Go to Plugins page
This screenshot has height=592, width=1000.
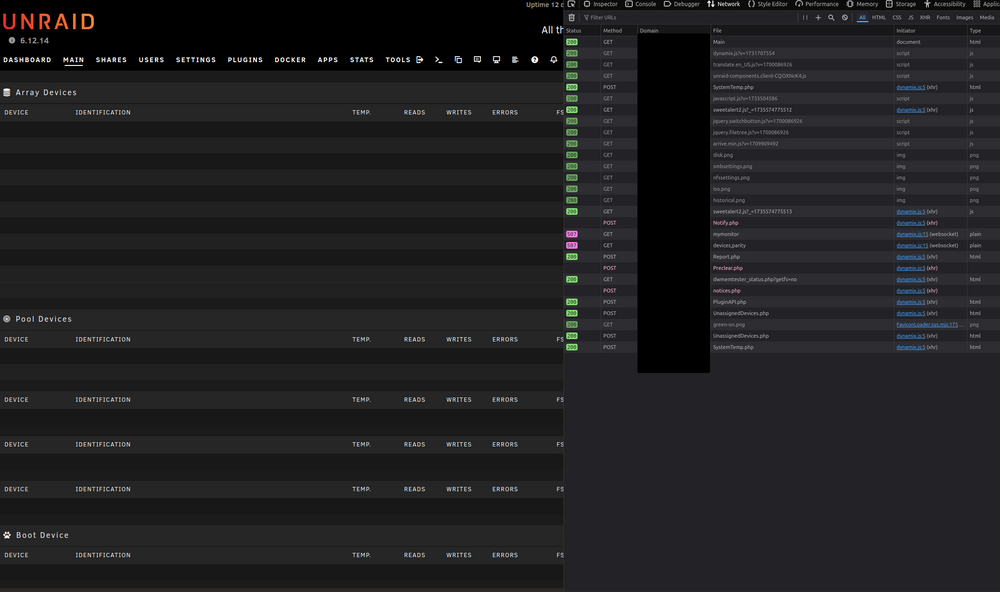click(245, 60)
